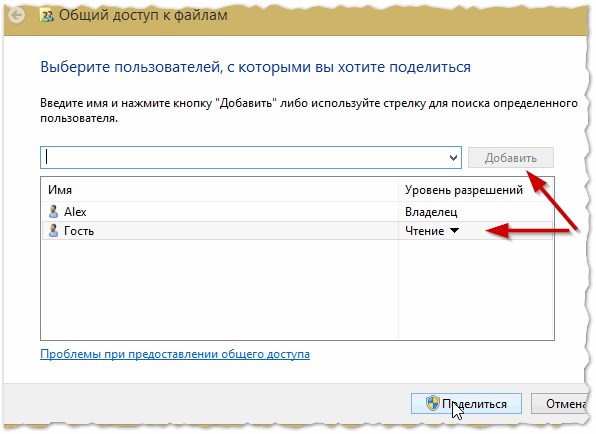The width and height of the screenshot is (596, 434).
Task: Click the Alex user avatar icon
Action: (54, 212)
